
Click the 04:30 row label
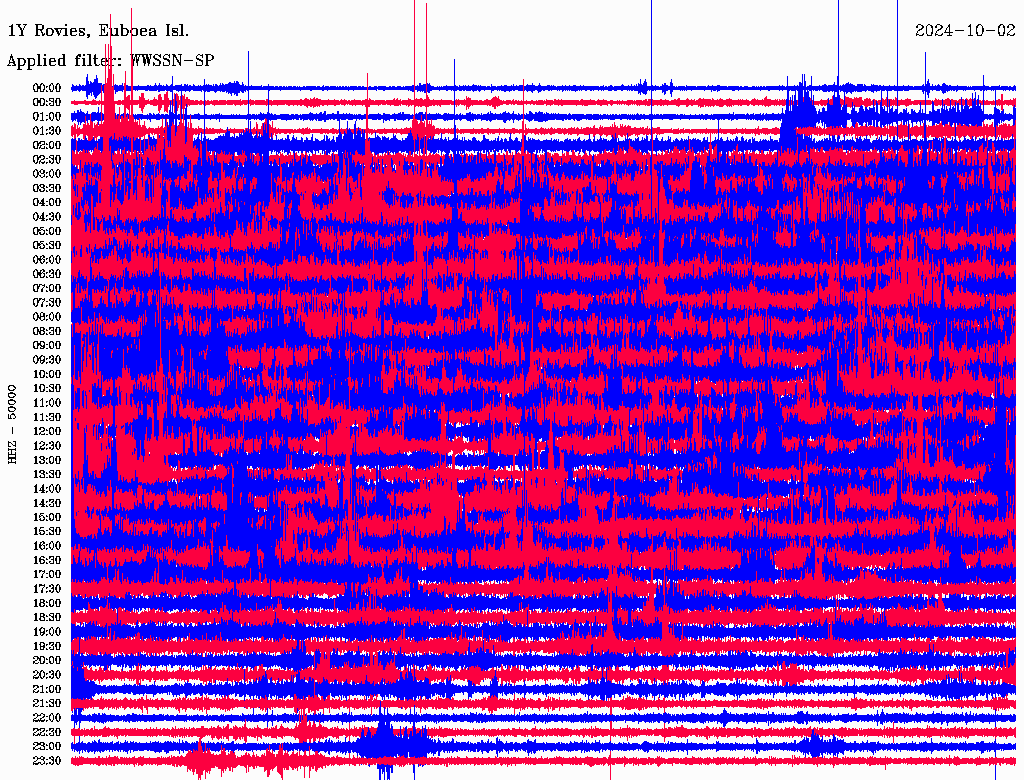pos(47,216)
